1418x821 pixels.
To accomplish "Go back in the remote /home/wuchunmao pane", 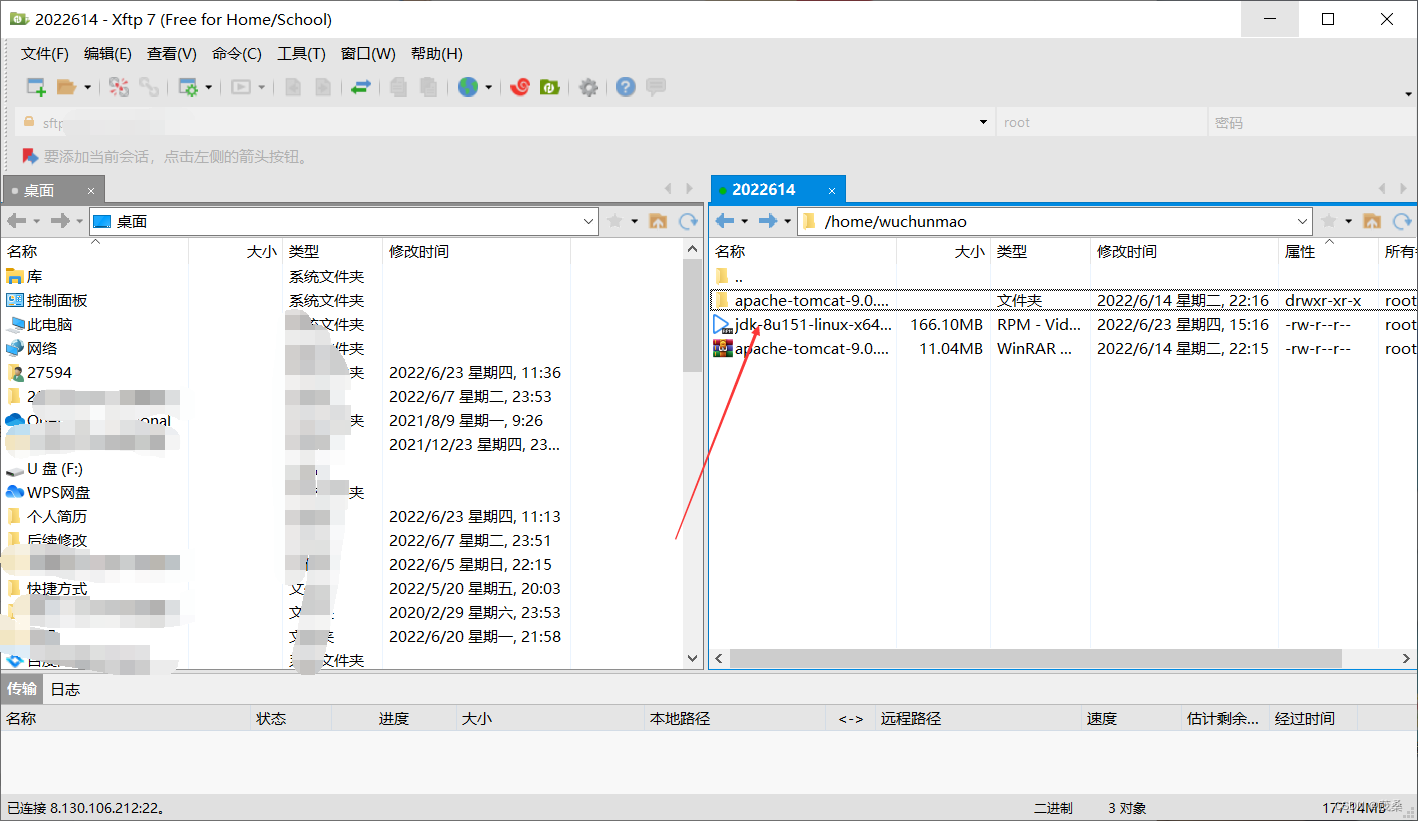I will pos(725,221).
